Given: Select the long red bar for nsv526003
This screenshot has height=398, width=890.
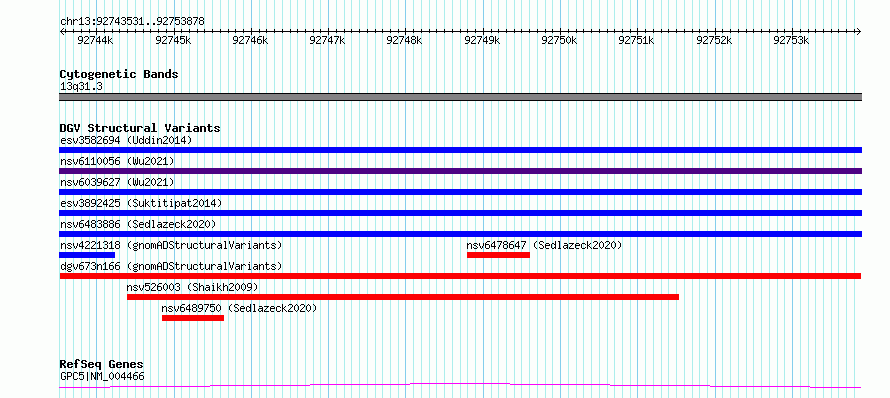Looking at the screenshot, I should (x=403, y=297).
